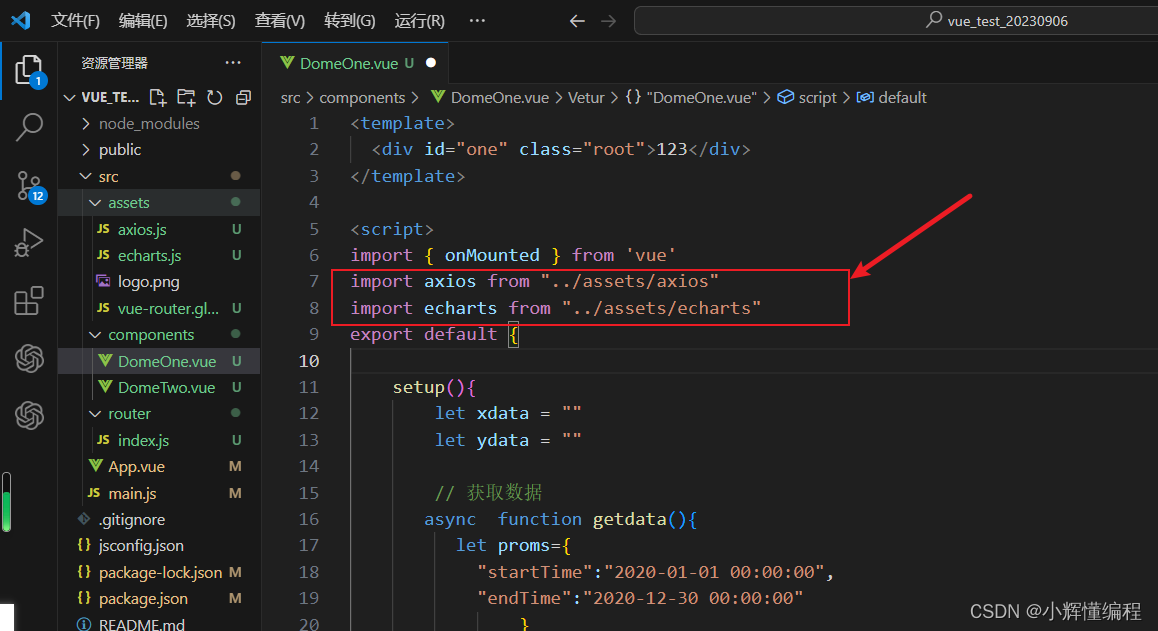Create a new folder in explorer

click(x=186, y=98)
